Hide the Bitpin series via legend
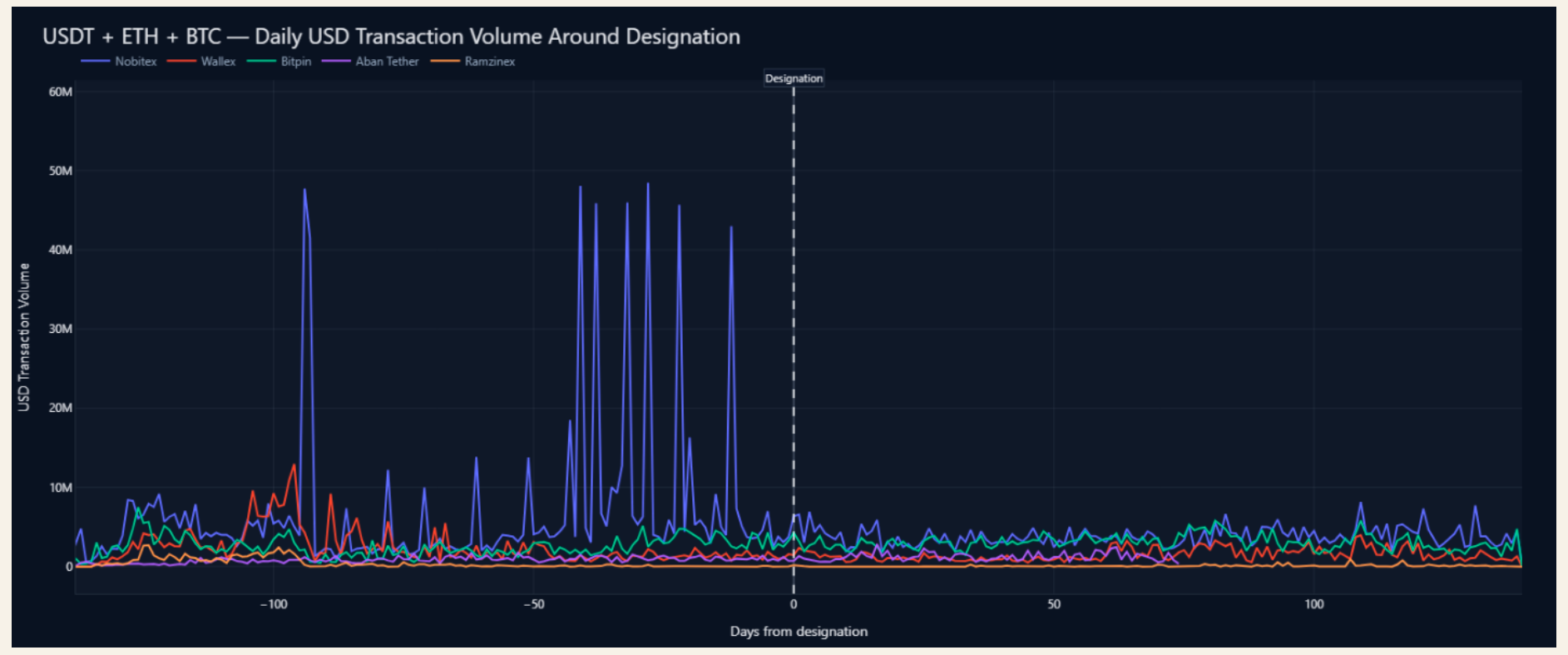 [x=279, y=62]
